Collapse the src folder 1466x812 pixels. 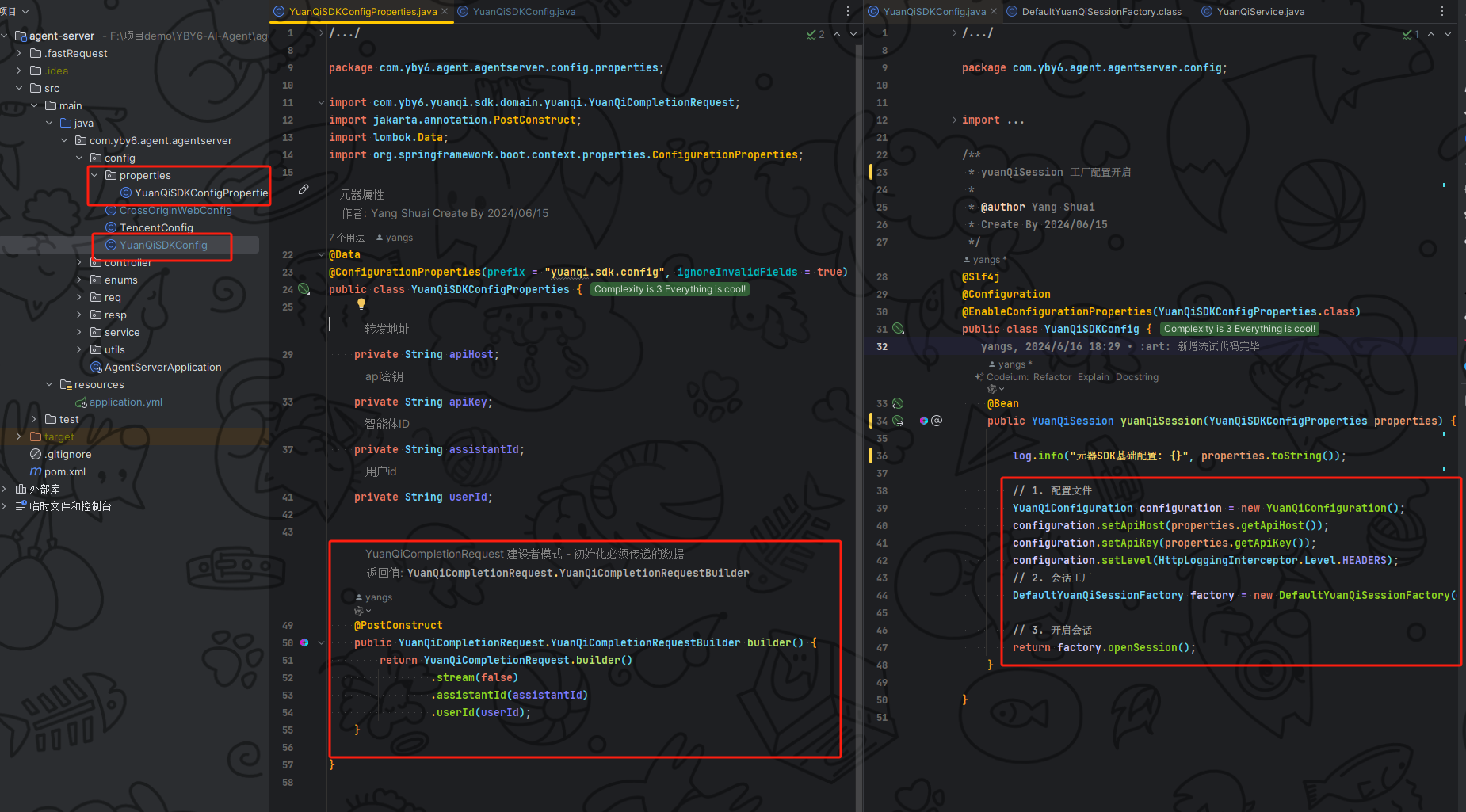19,88
